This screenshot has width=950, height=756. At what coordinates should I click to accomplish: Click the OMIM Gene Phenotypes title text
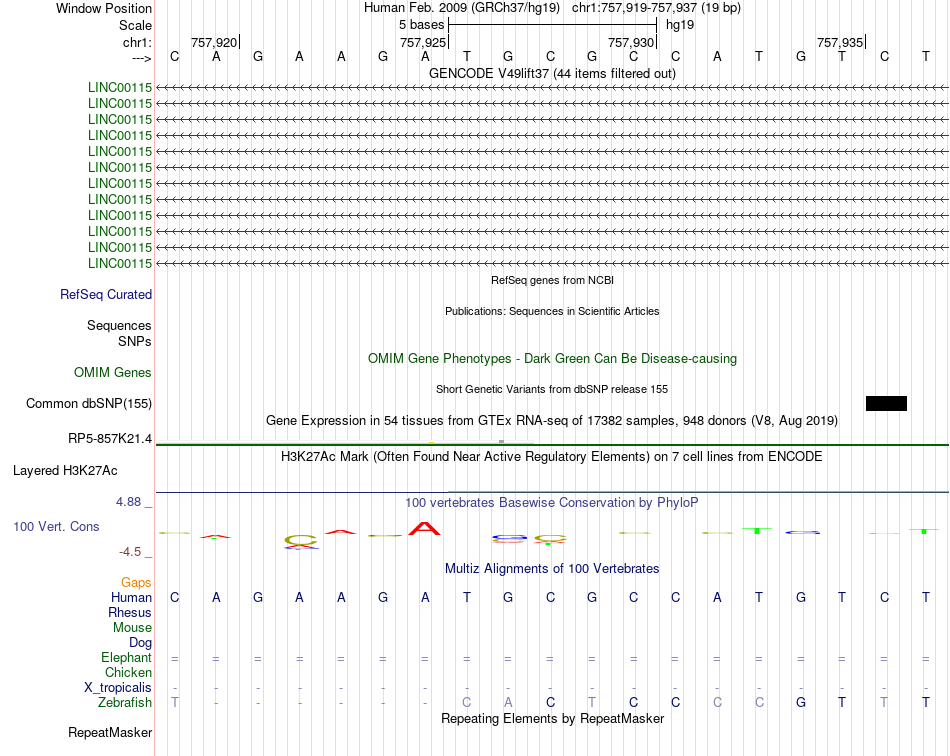[552, 359]
